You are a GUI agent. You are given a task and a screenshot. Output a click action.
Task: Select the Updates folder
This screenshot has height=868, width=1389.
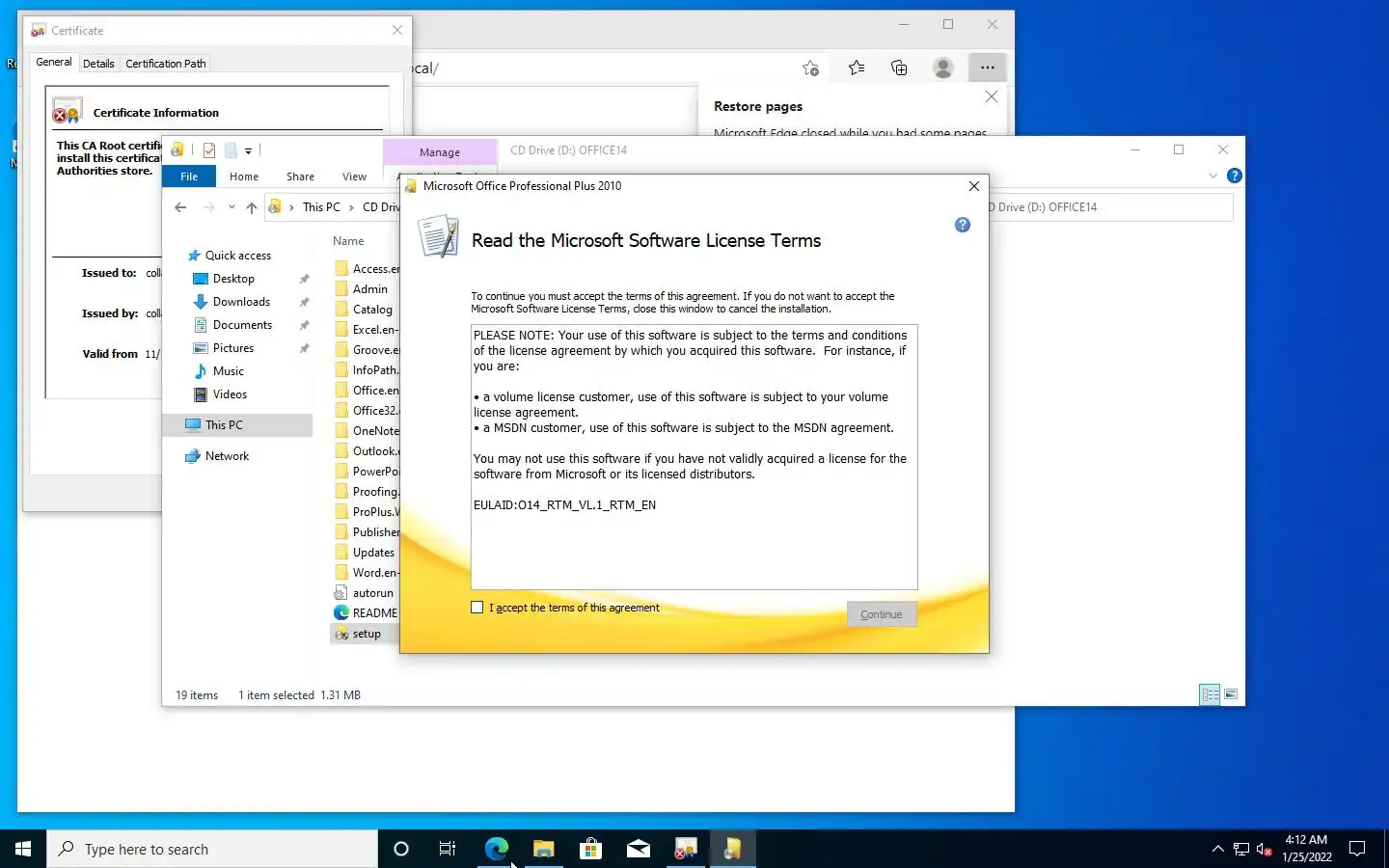click(x=373, y=553)
